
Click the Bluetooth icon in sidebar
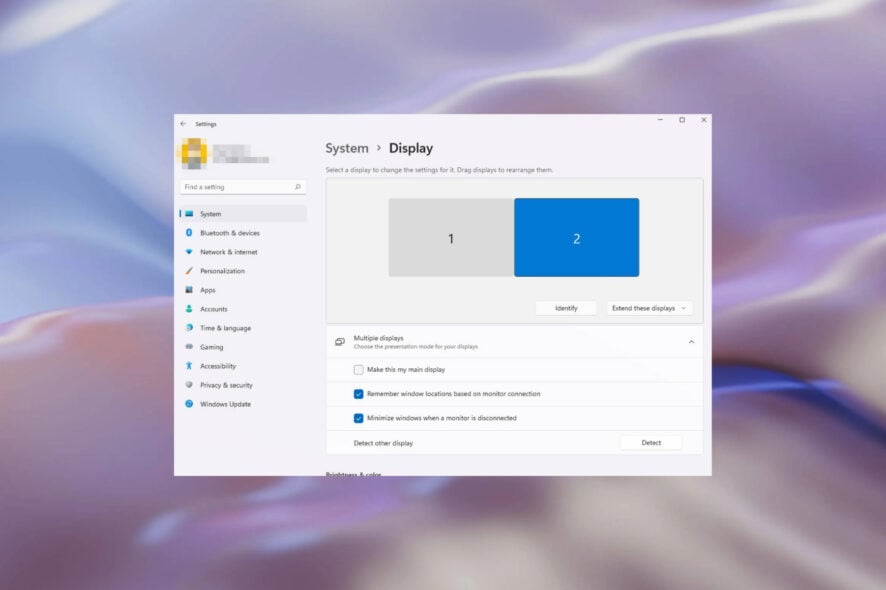[x=189, y=233]
